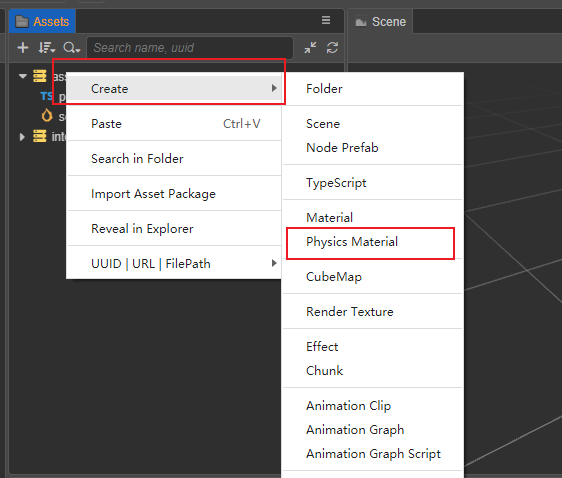Click the plus icon to add an asset

click(x=23, y=48)
